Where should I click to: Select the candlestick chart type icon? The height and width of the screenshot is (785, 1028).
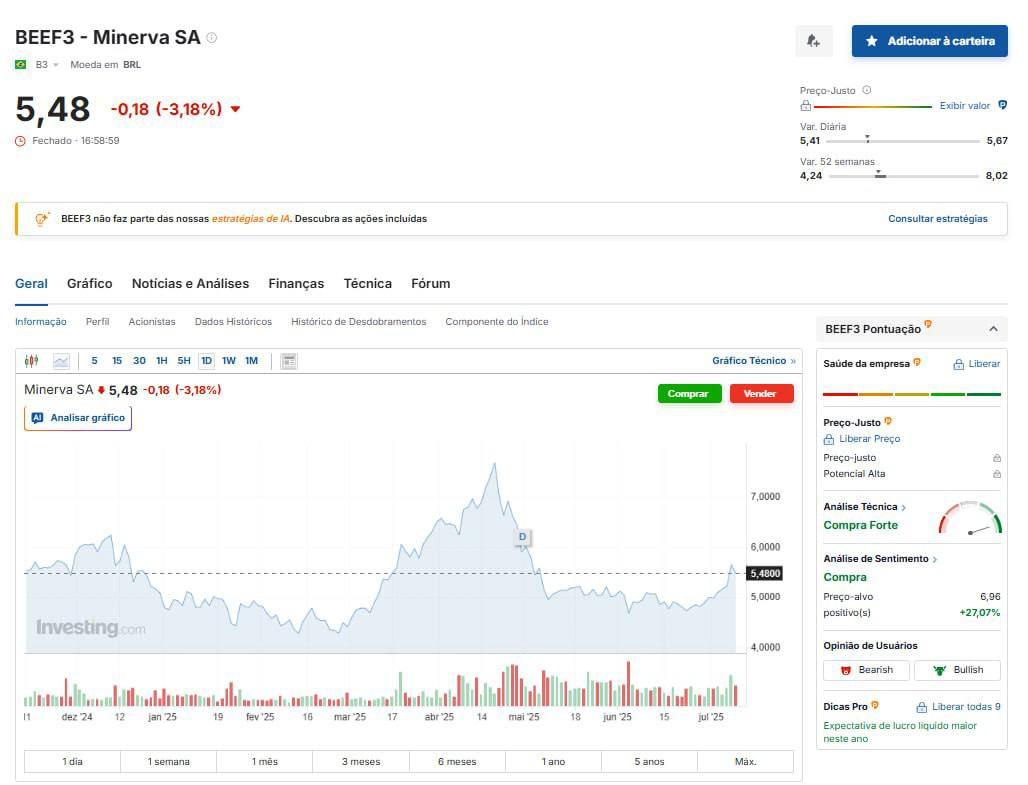(x=31, y=361)
